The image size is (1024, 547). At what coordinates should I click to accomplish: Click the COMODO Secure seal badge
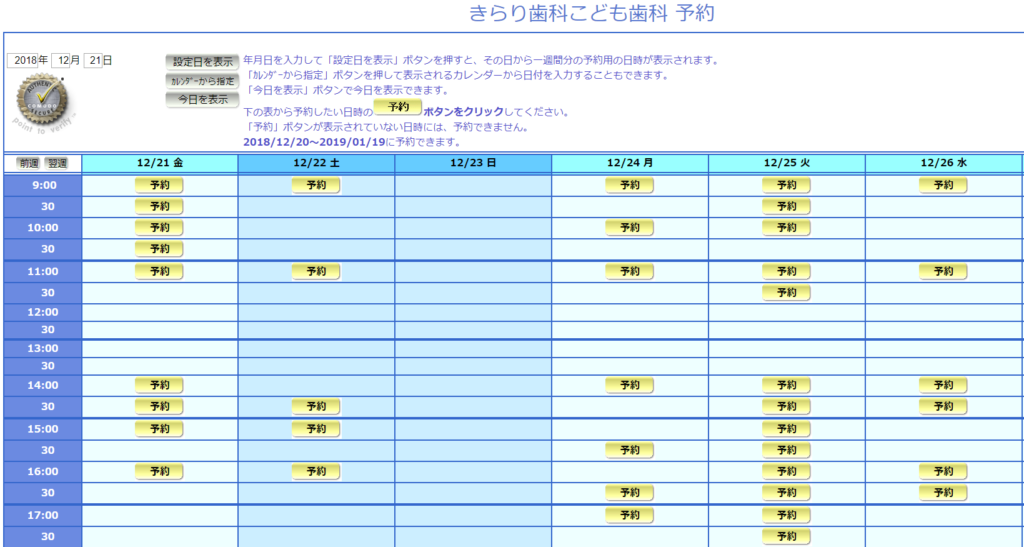[x=42, y=102]
